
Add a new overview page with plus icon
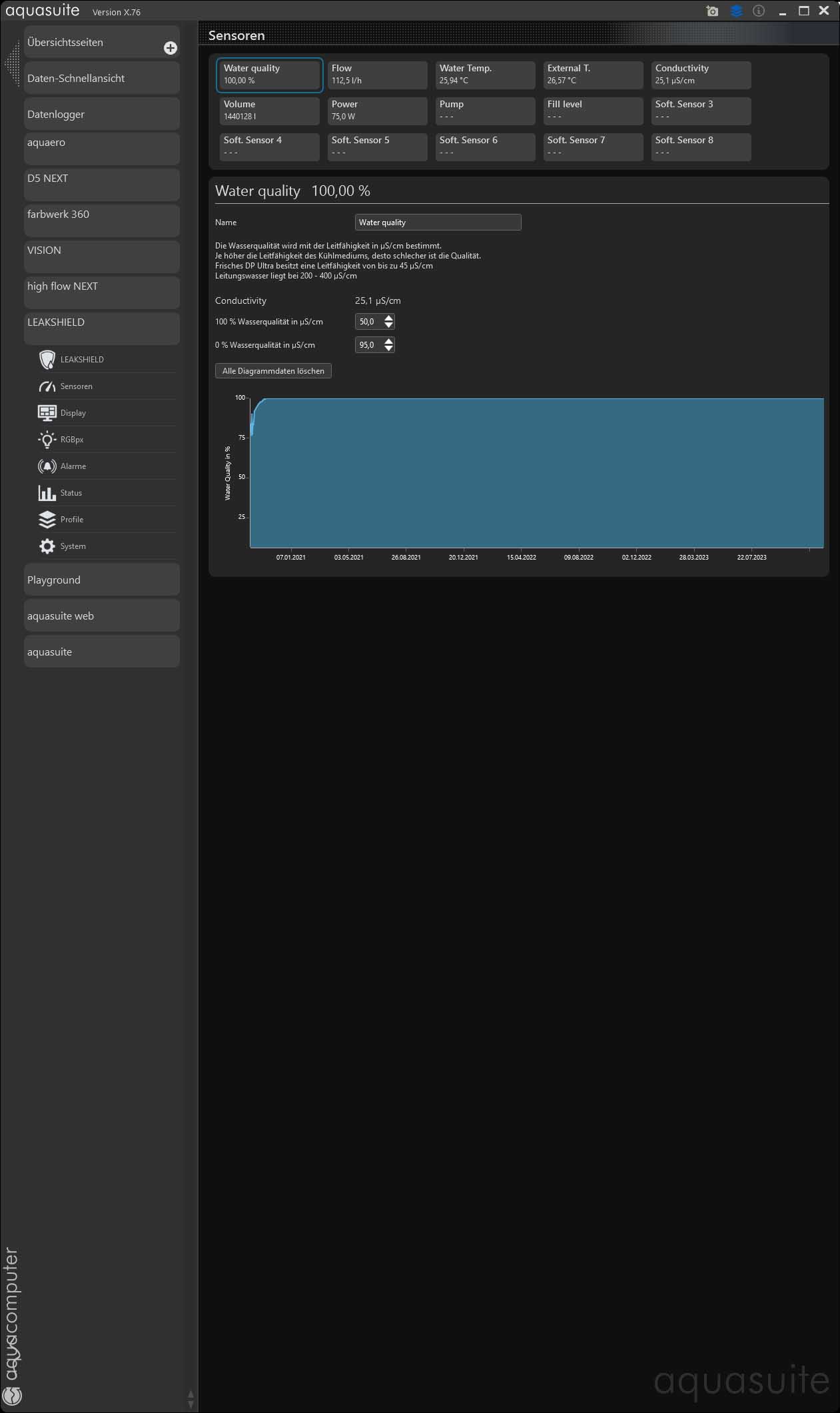171,48
